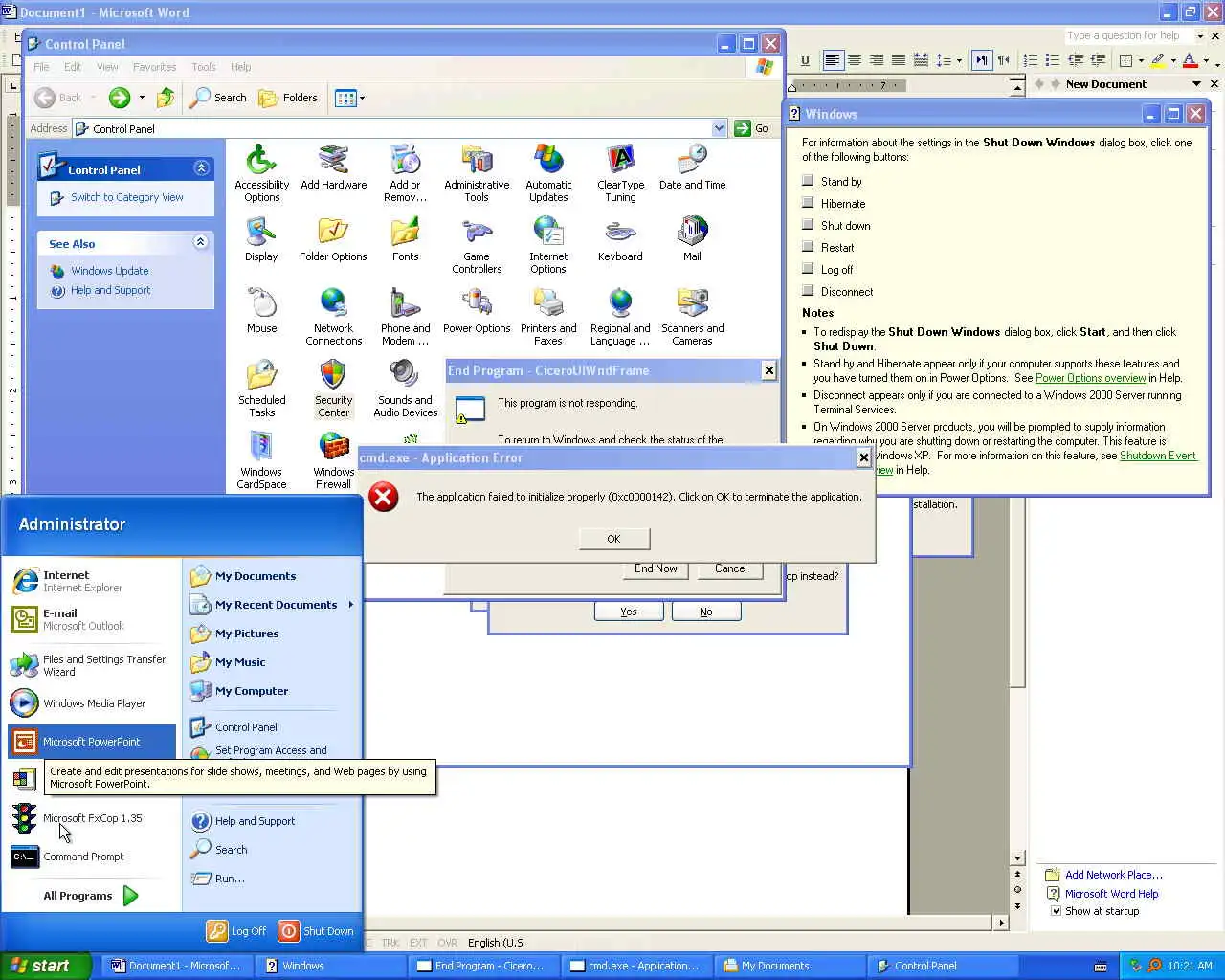Click OK in cmd.exe error dialog
Screen dimensions: 1225x980
613,539
